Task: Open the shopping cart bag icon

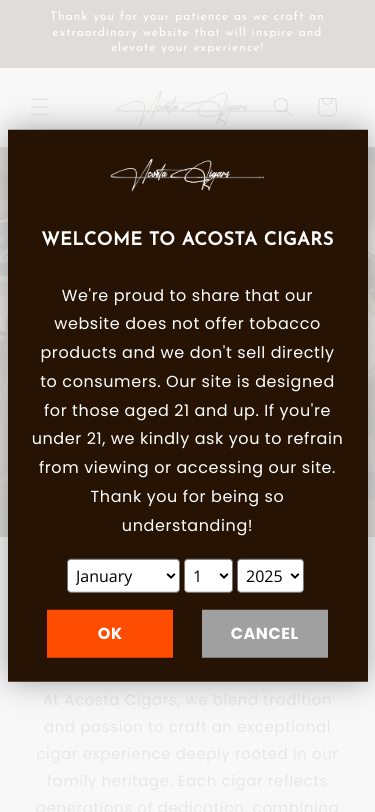Action: tap(327, 107)
